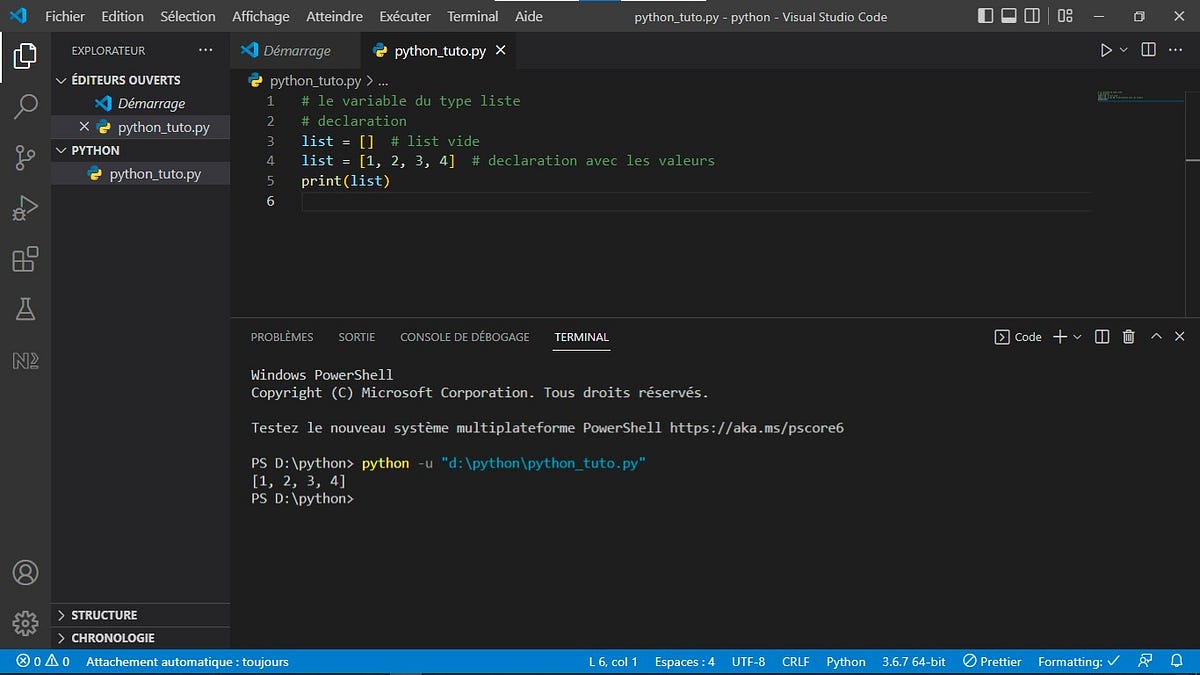
Task: Open the Exécuter menu
Action: (x=404, y=16)
